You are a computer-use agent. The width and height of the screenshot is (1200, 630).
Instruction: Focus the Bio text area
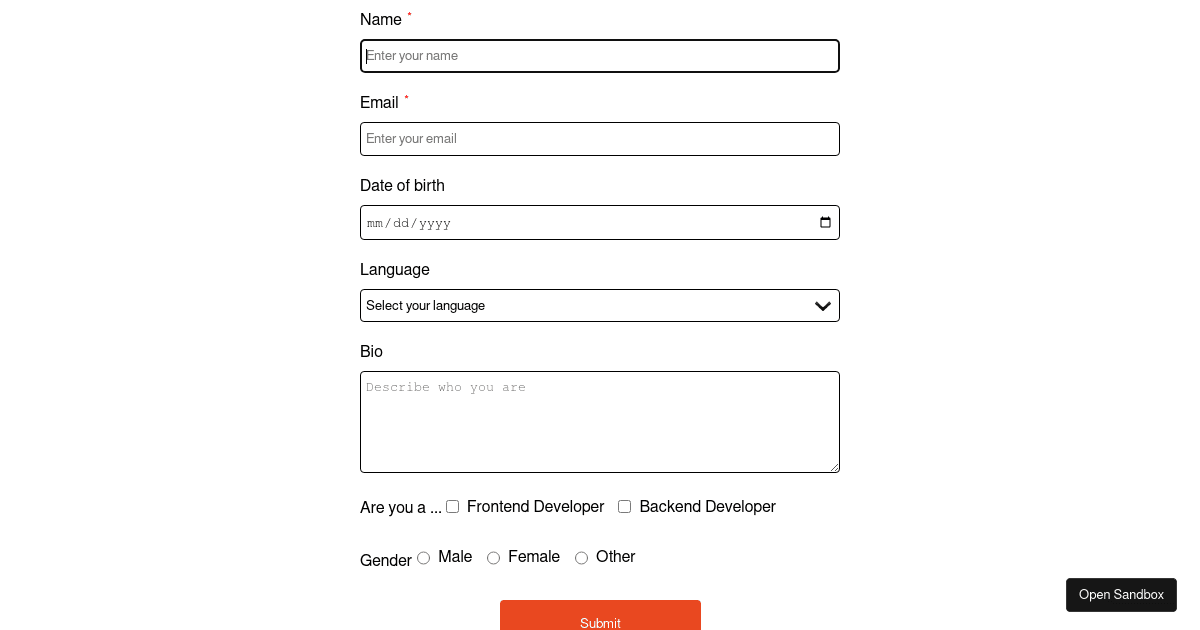pyautogui.click(x=600, y=422)
